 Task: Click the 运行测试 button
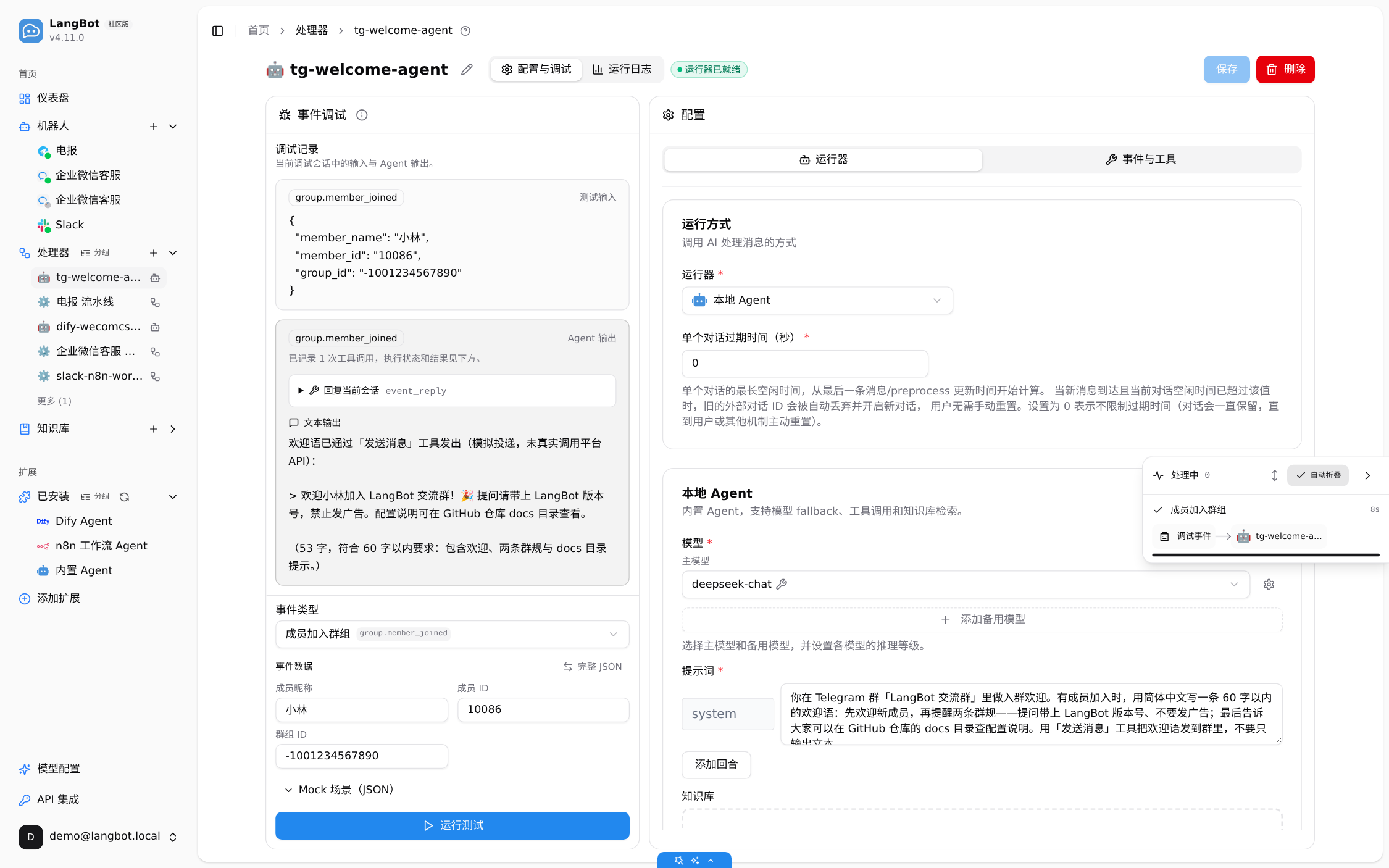coord(452,826)
